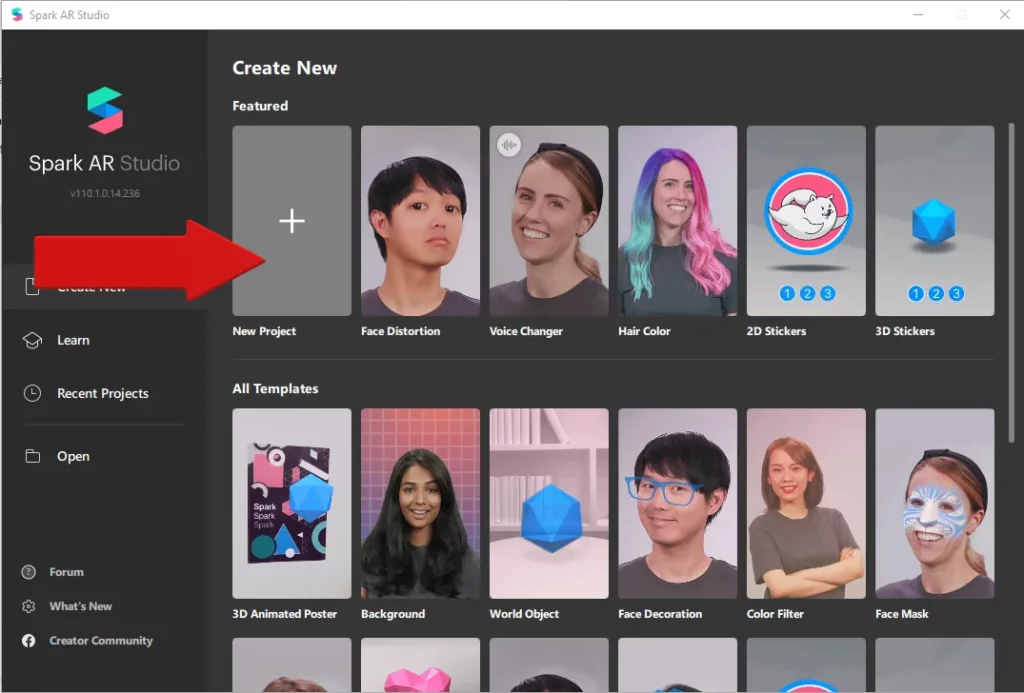
Task: Click the Voice Changer label
Action: coord(526,331)
